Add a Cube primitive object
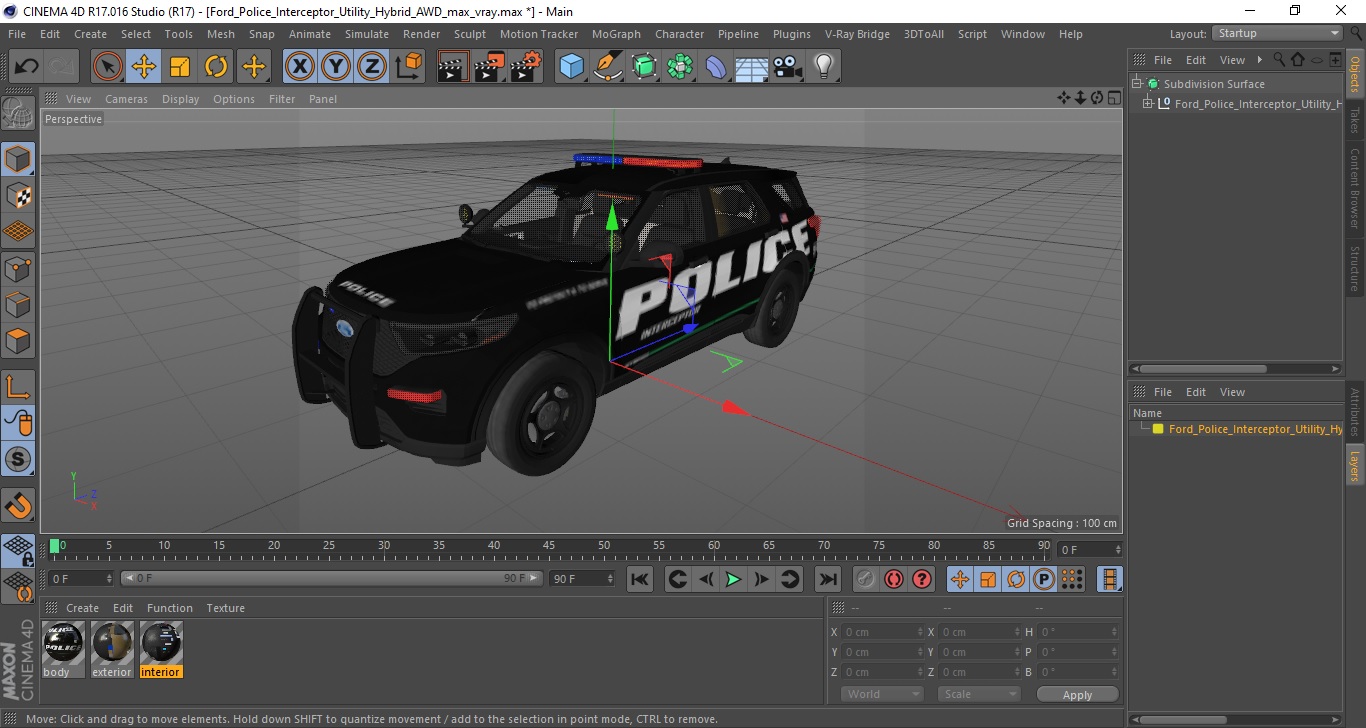The height and width of the screenshot is (728, 1366). click(x=571, y=67)
